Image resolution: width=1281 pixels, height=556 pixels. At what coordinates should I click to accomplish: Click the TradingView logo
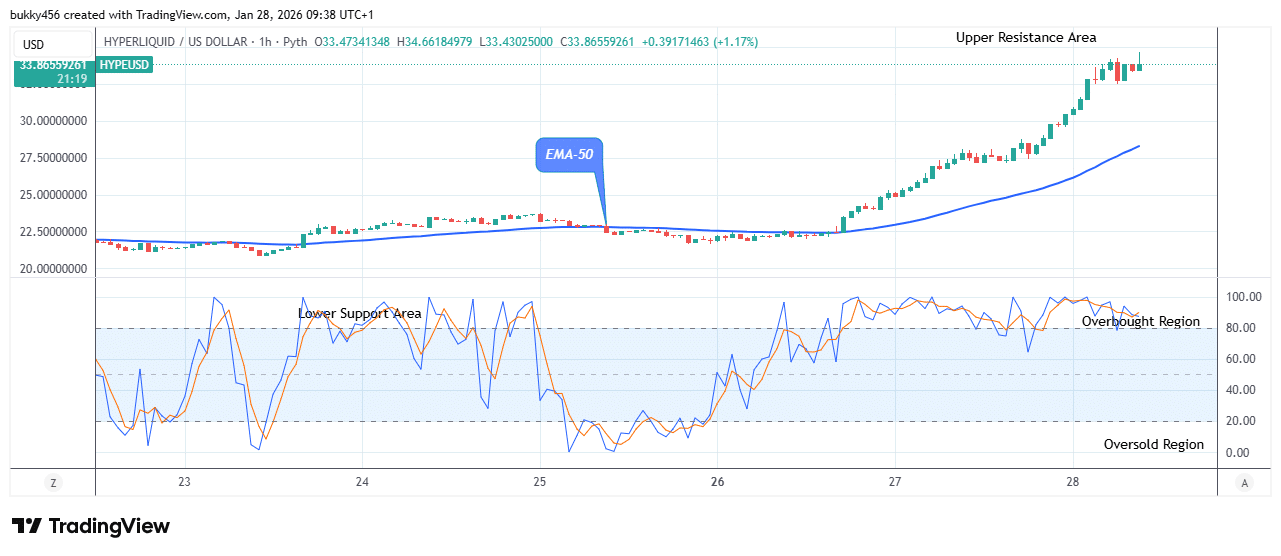[91, 526]
